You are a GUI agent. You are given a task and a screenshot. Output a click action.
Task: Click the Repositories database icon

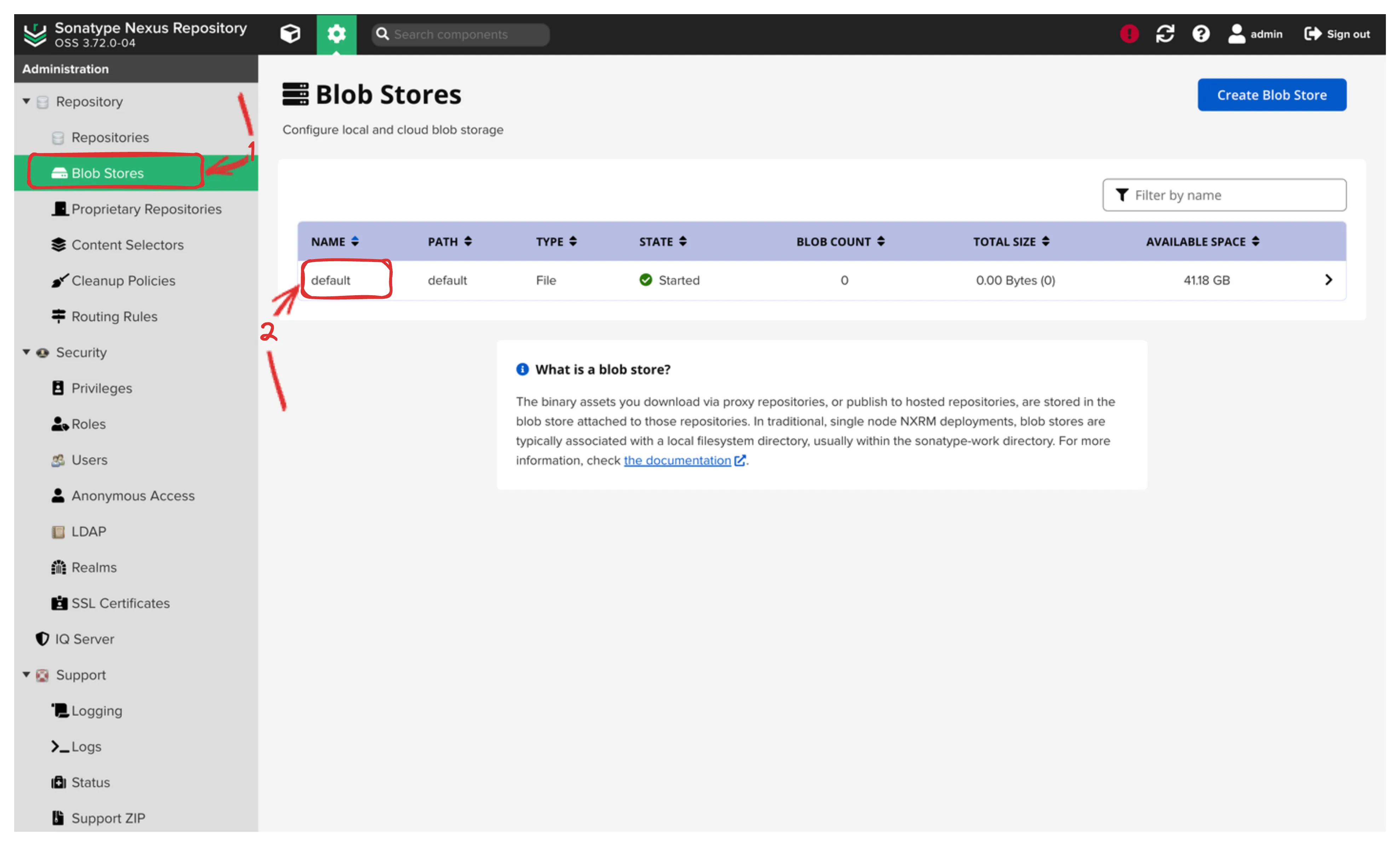[x=58, y=138]
